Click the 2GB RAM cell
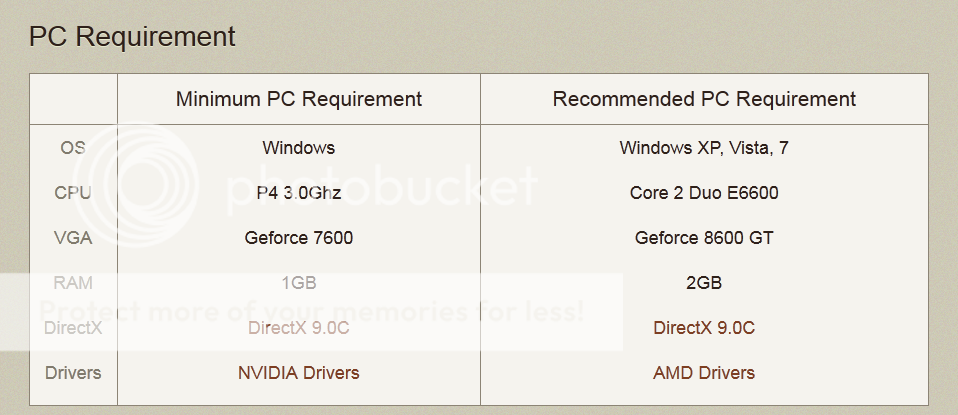 click(x=704, y=283)
